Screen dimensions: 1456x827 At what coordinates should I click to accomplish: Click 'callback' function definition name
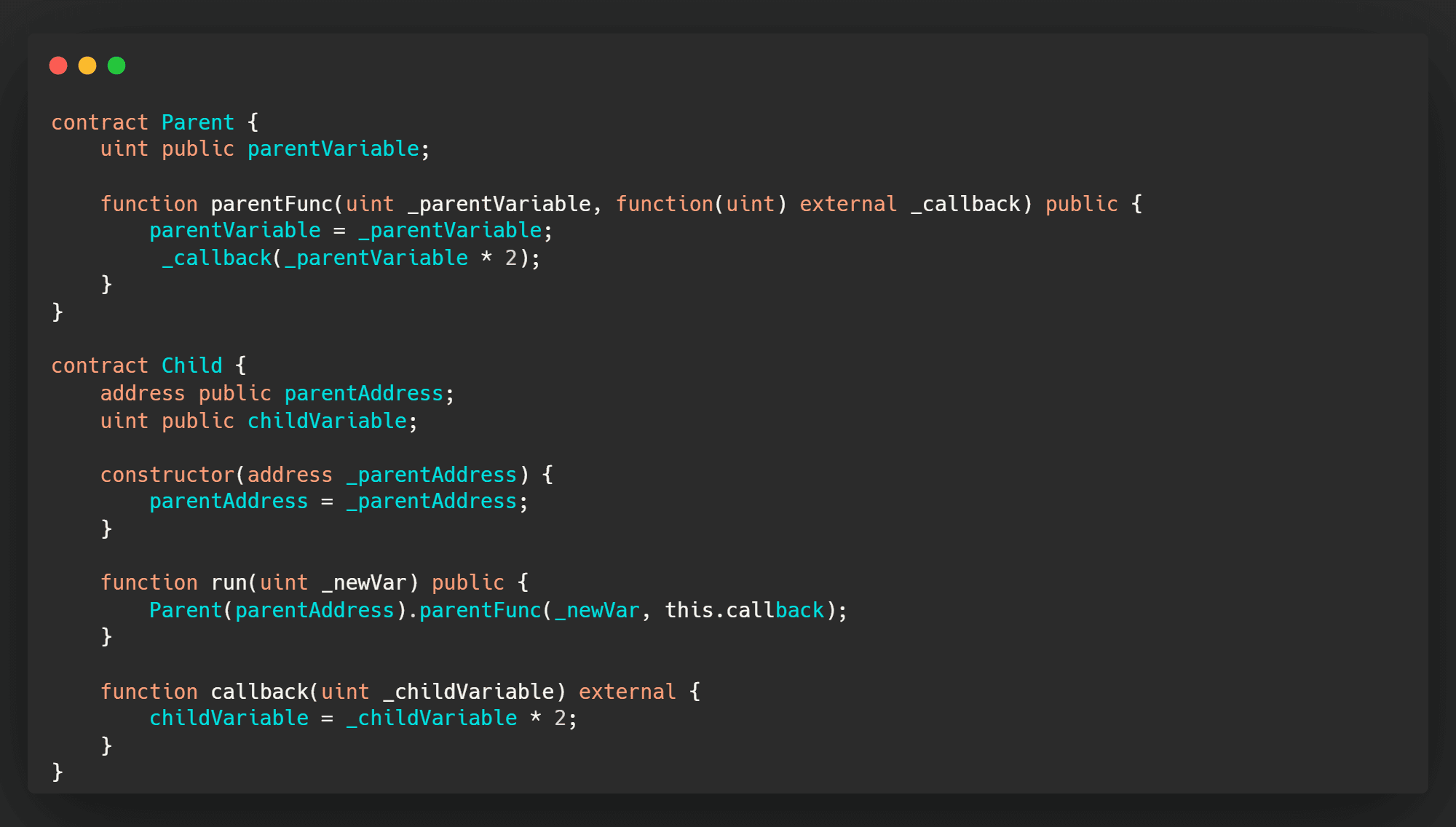coord(259,692)
